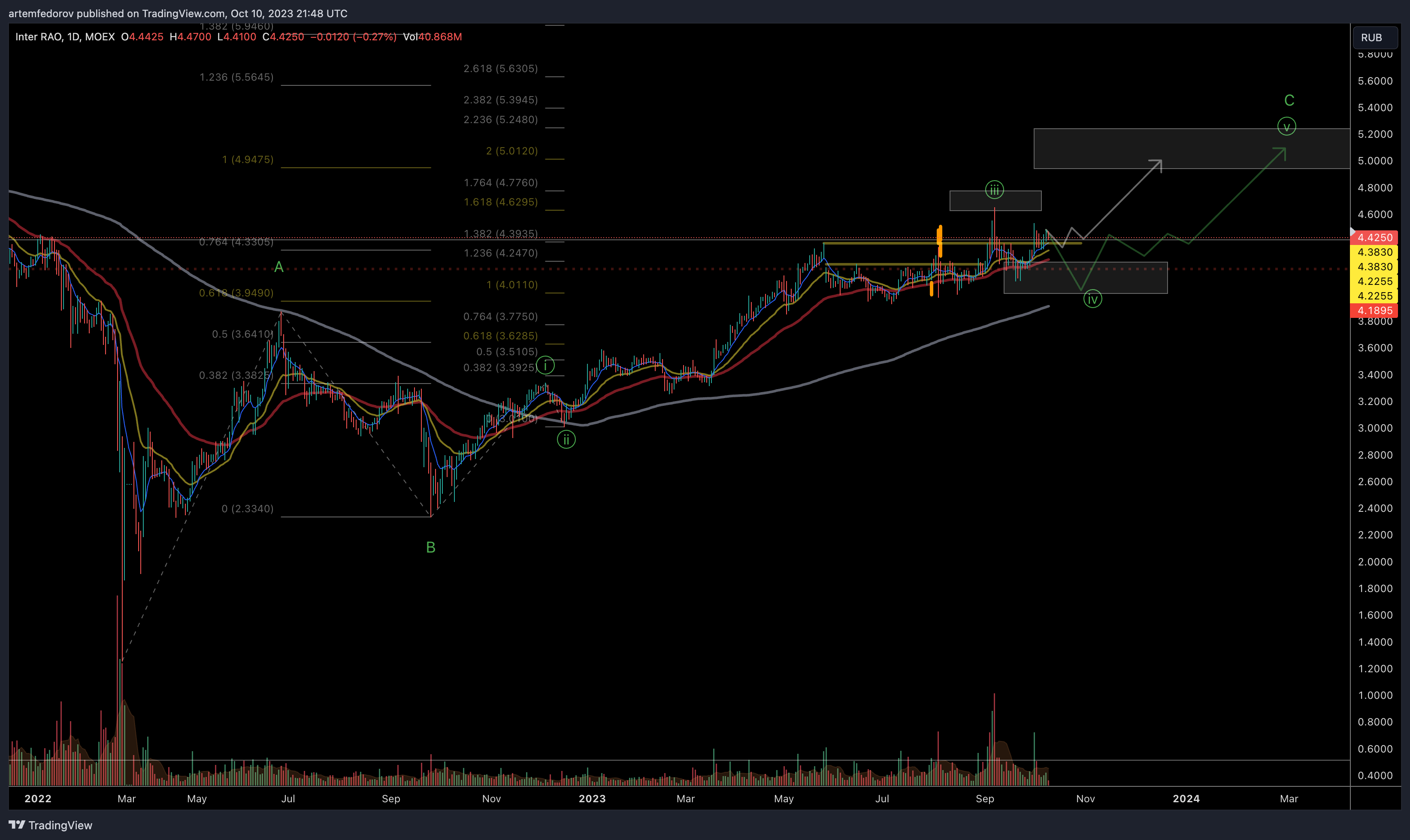Select the Fibonacci label 1.764 (4.7760)
The image size is (1410, 840).
500,182
